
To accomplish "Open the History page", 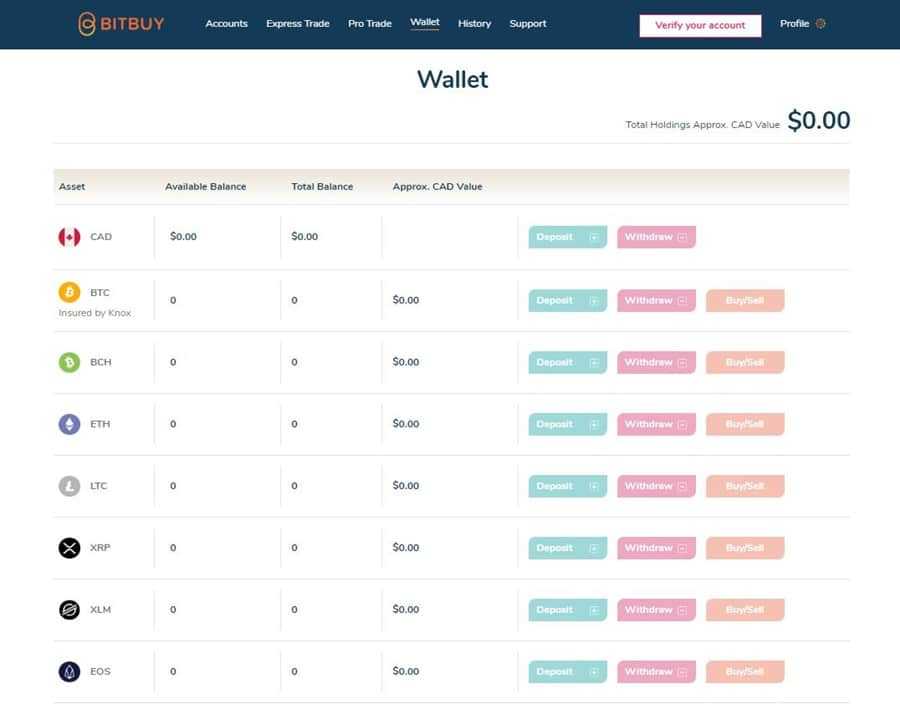I will click(474, 23).
